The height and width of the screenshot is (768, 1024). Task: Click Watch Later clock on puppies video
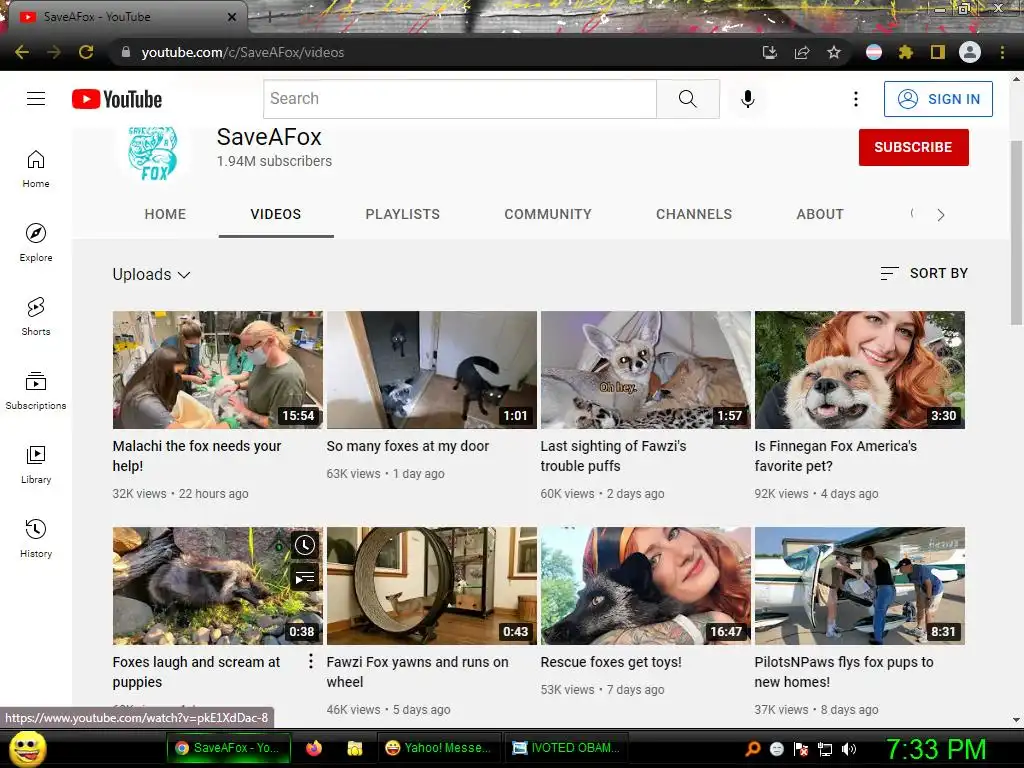pos(305,545)
